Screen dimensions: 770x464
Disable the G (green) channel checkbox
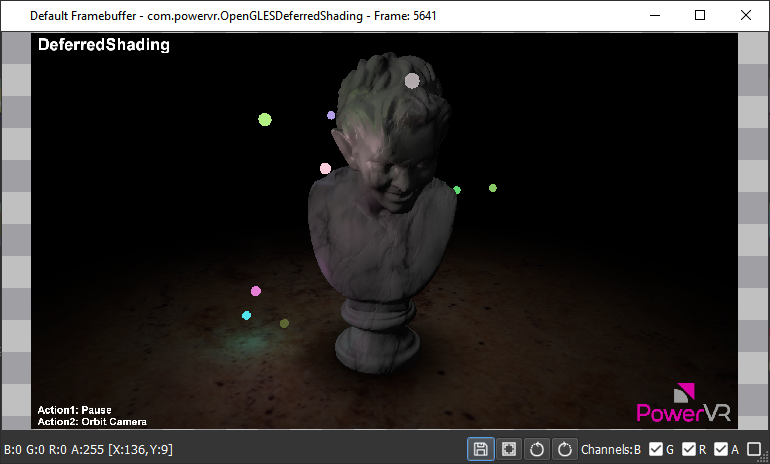pyautogui.click(x=689, y=449)
